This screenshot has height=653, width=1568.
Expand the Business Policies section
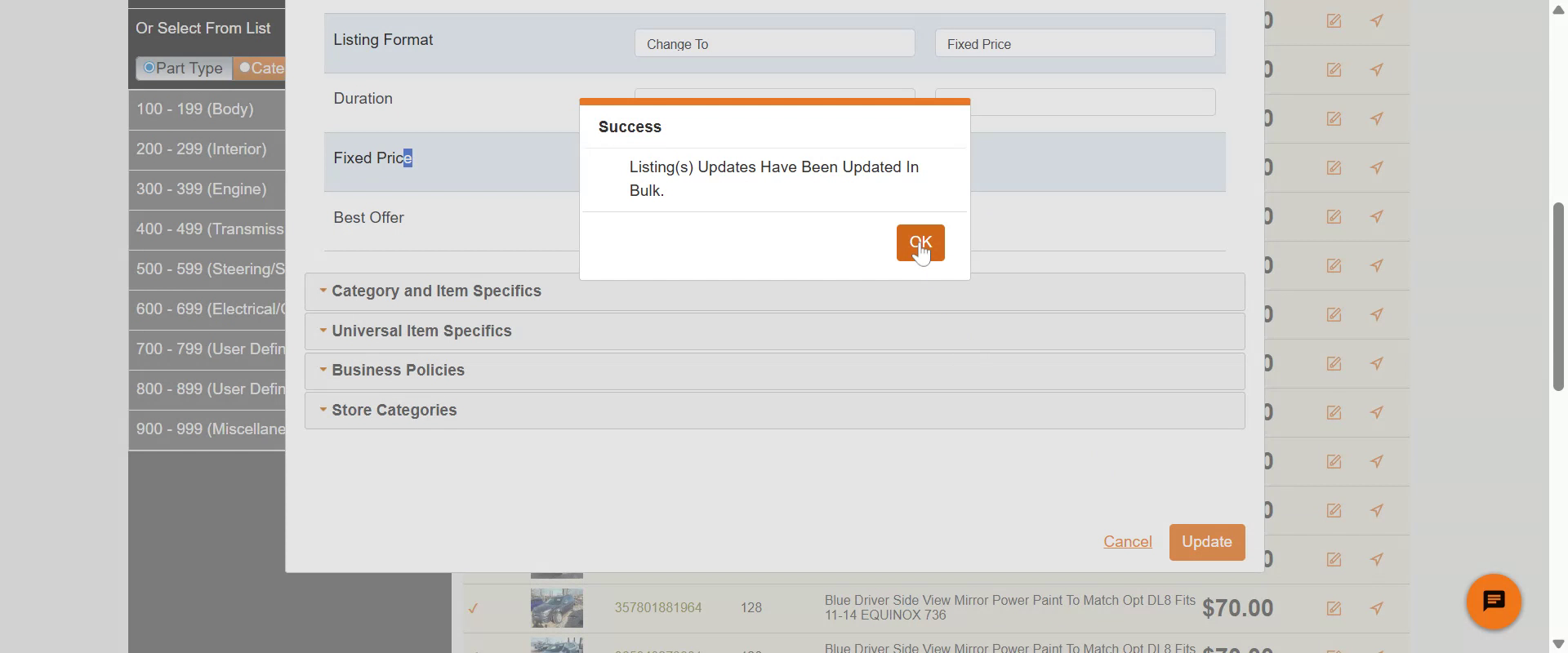click(774, 371)
